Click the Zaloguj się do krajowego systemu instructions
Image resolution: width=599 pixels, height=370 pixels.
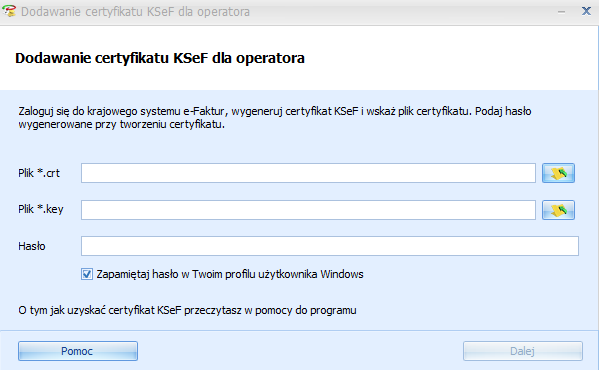[x=275, y=118]
